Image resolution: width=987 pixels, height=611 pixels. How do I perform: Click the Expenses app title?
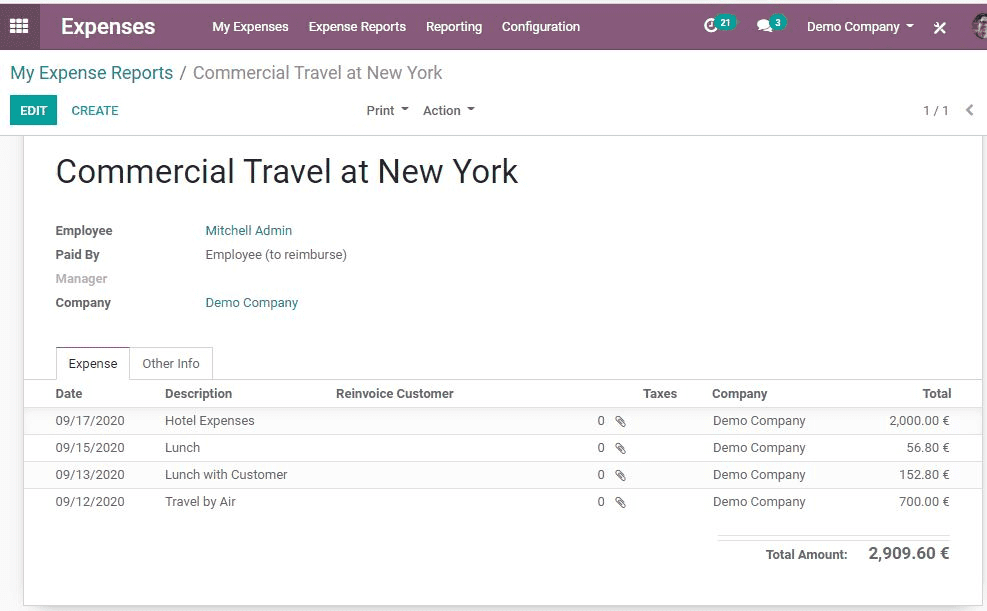click(x=108, y=26)
